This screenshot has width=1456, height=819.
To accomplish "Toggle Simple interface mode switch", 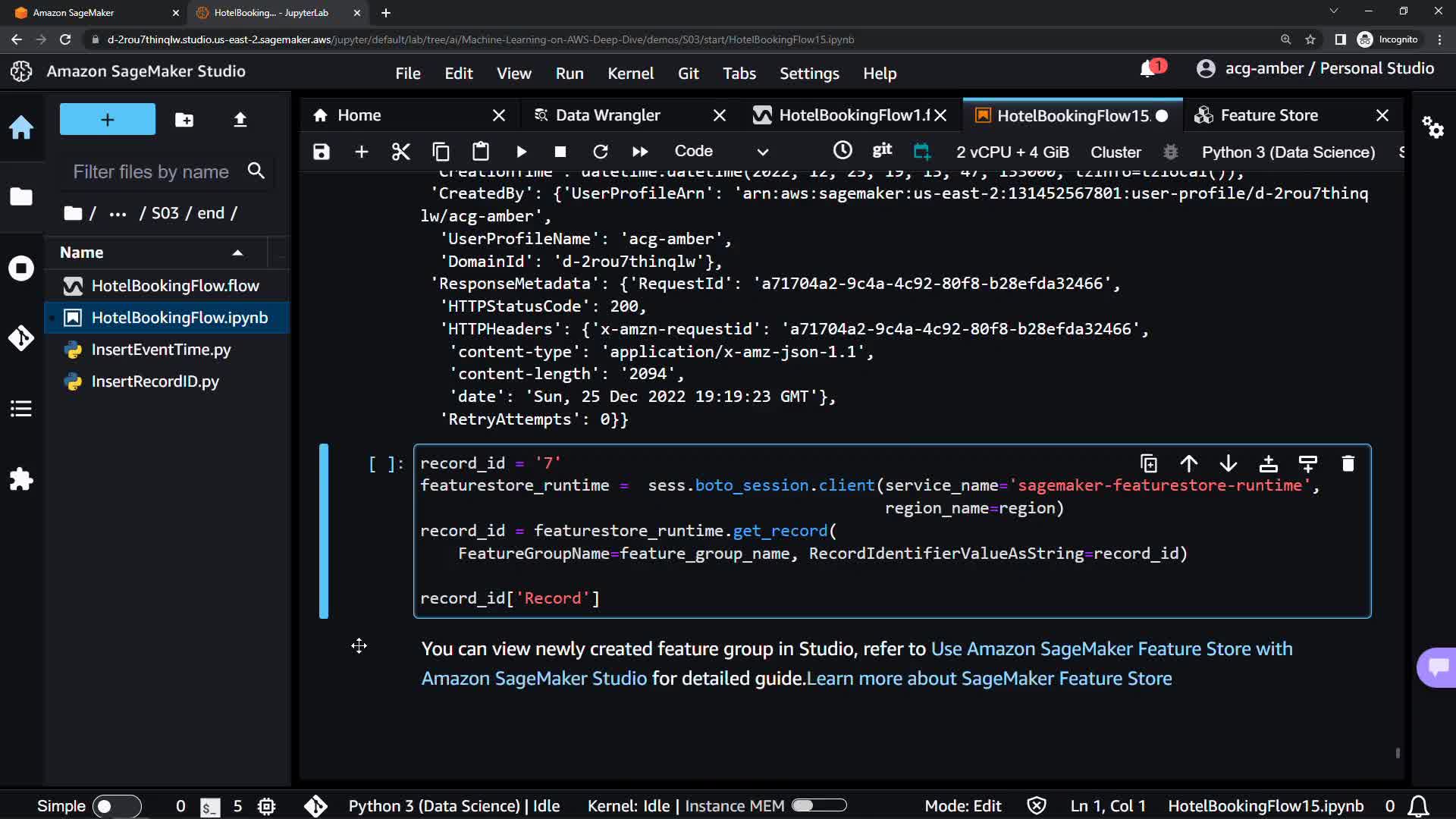I will [x=116, y=806].
